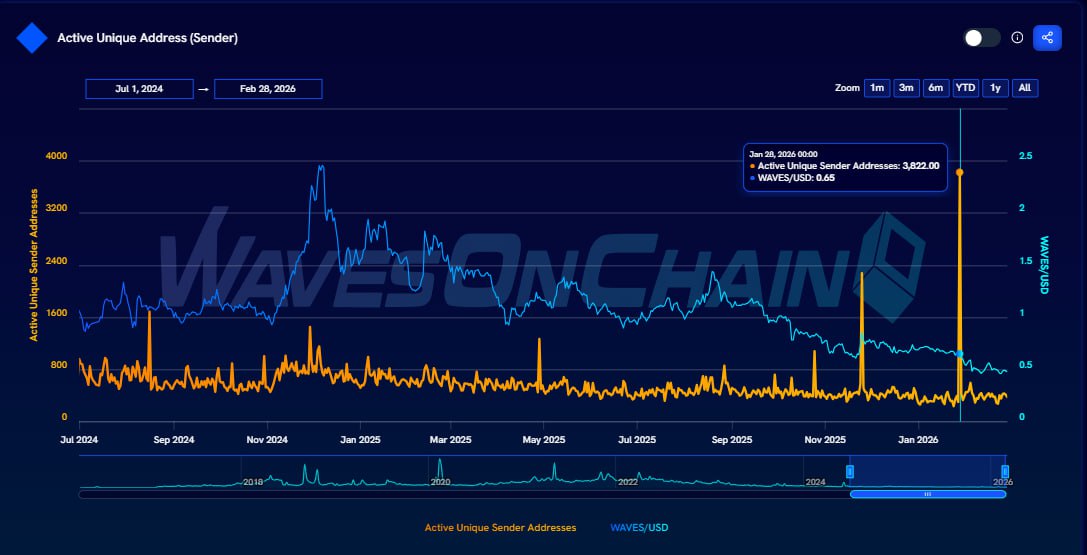This screenshot has width=1087, height=555.
Task: Toggle WAVES/USD legend series
Action: pyautogui.click(x=639, y=528)
